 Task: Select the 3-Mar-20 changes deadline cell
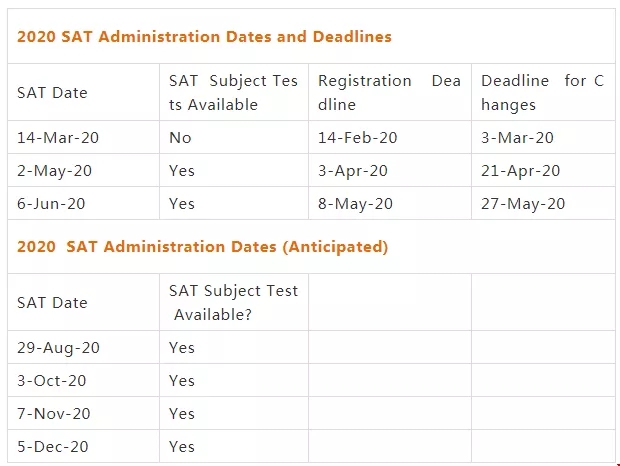coord(517,138)
